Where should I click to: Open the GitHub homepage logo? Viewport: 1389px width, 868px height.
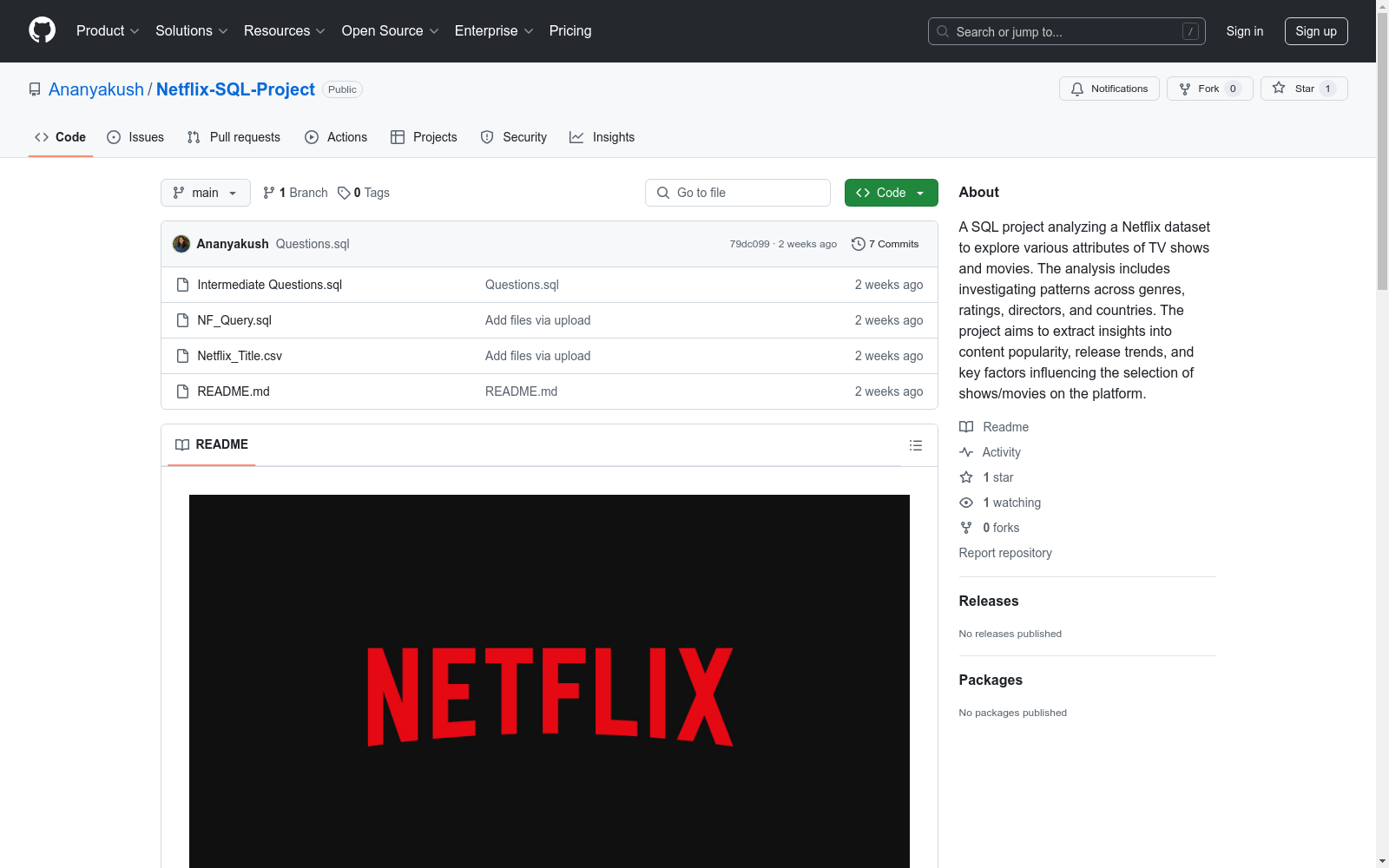click(42, 30)
